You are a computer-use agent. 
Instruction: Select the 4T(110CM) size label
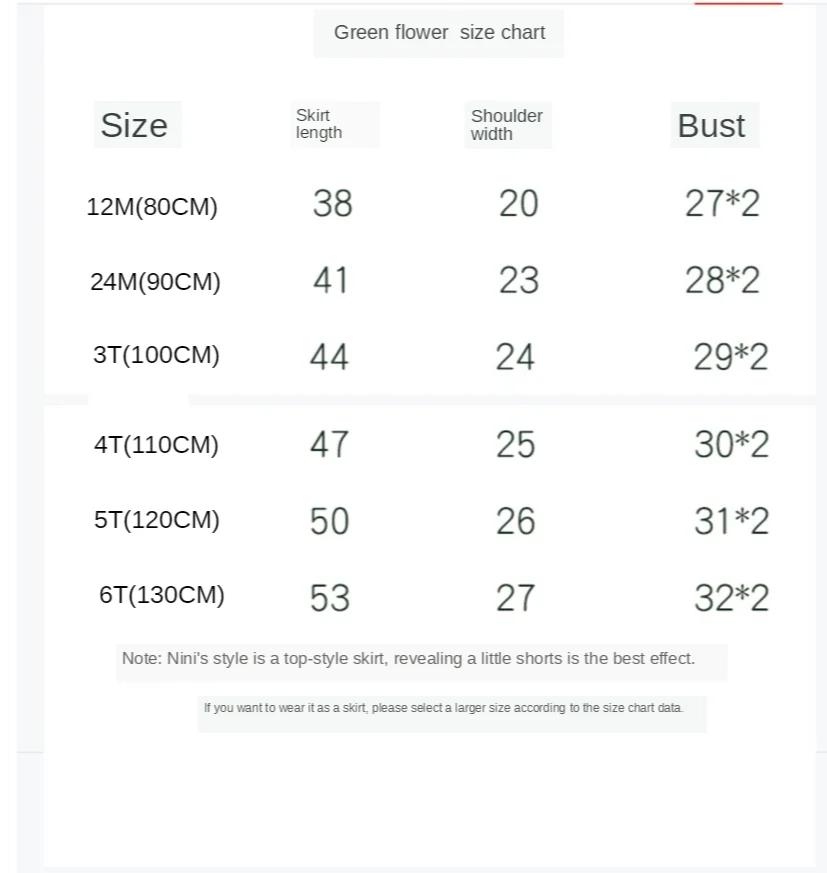[x=156, y=445]
